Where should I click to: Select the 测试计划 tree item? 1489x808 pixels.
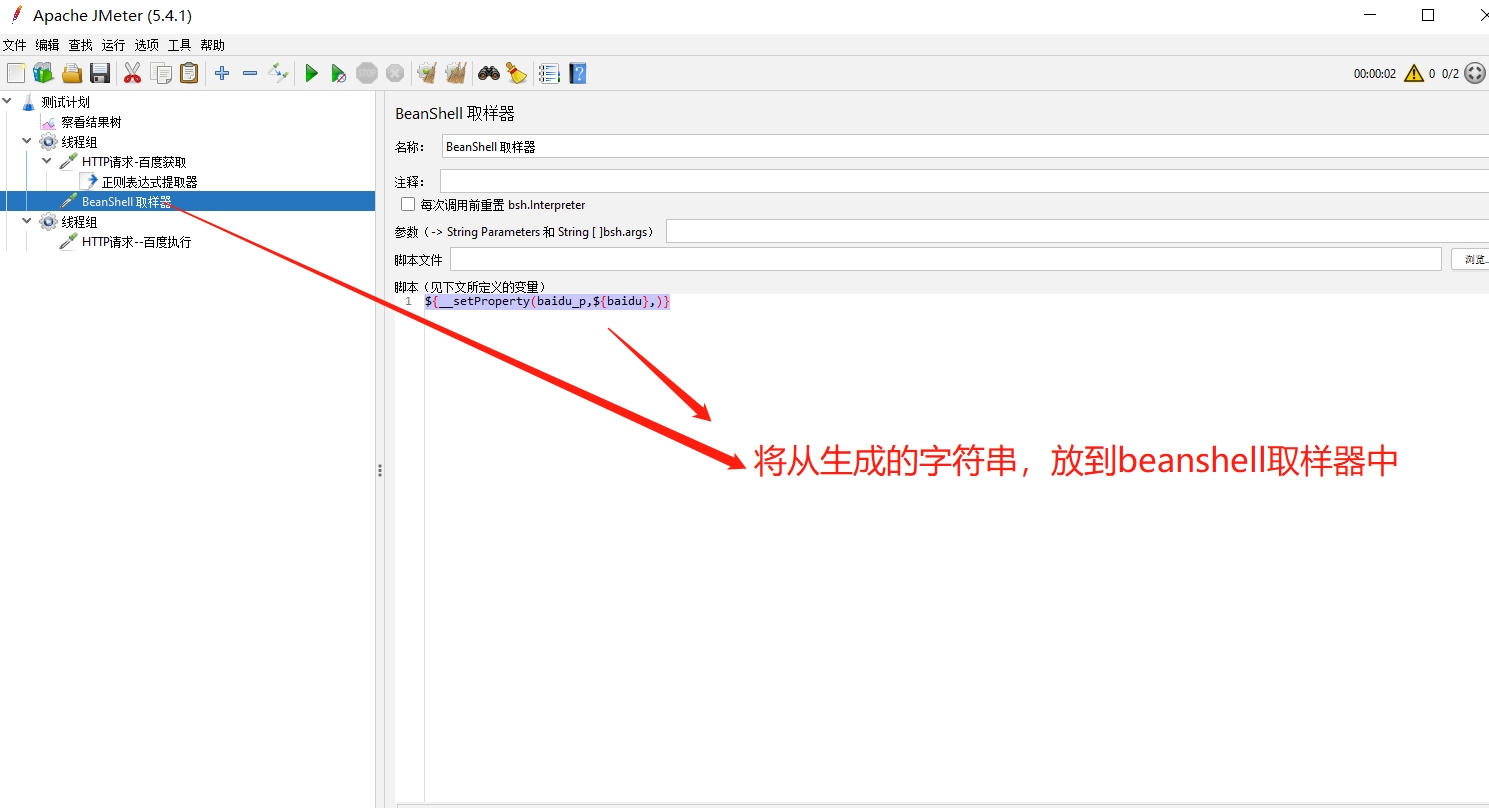(x=65, y=102)
